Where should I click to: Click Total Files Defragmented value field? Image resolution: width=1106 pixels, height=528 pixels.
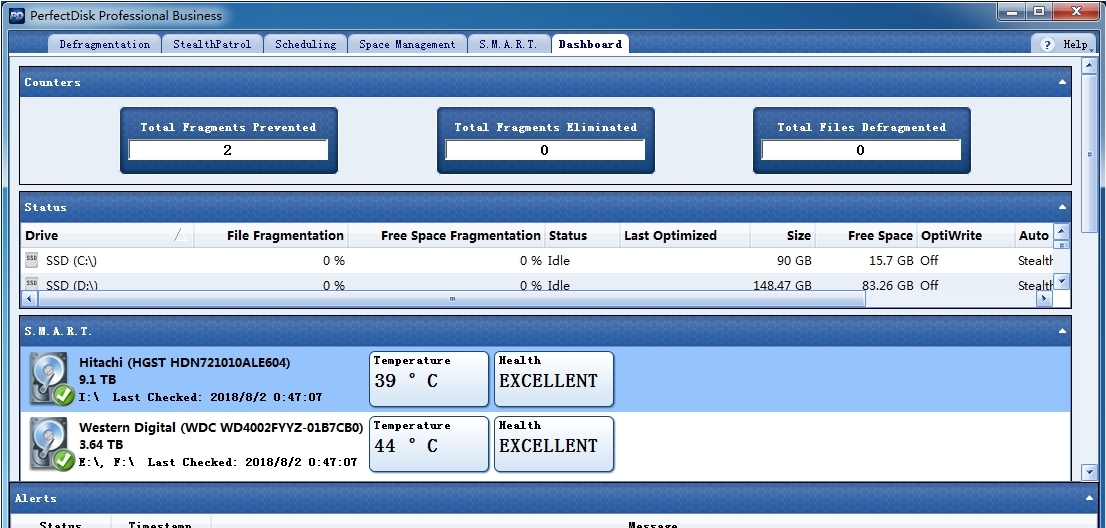click(861, 149)
